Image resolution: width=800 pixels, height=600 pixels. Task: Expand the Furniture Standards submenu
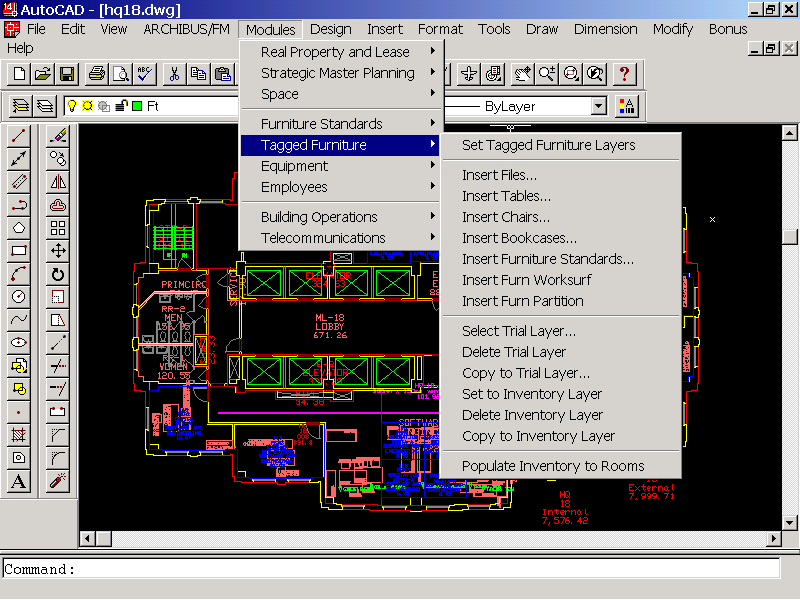340,123
